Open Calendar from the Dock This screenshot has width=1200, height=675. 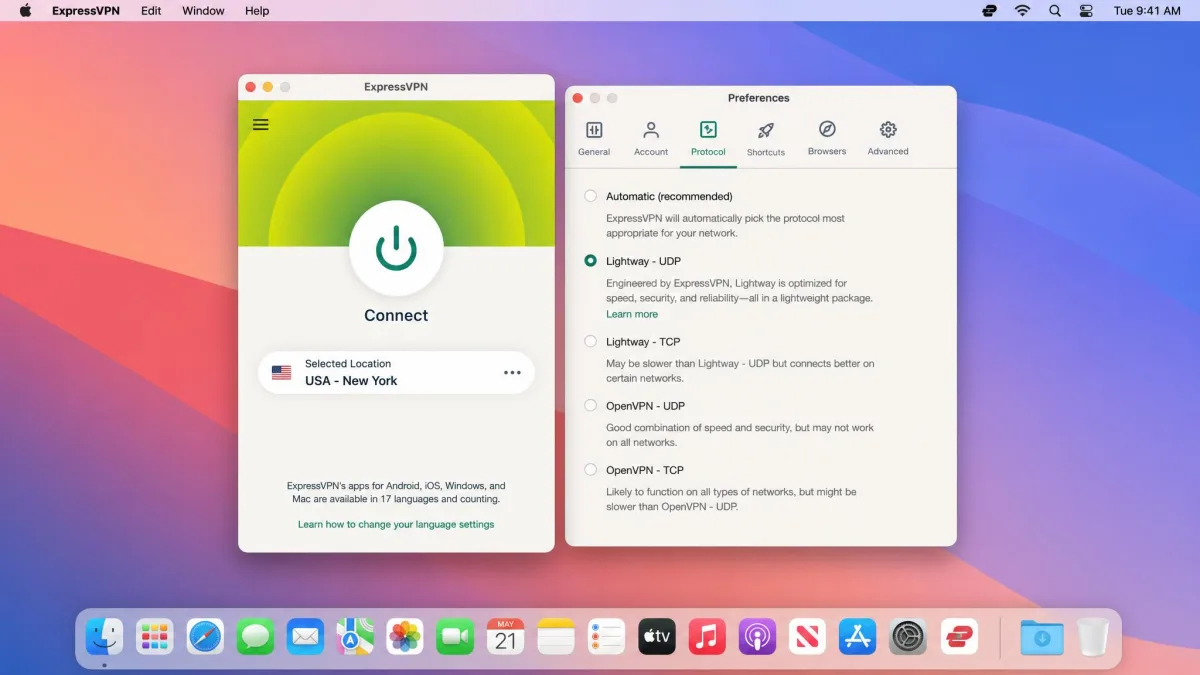pyautogui.click(x=505, y=637)
